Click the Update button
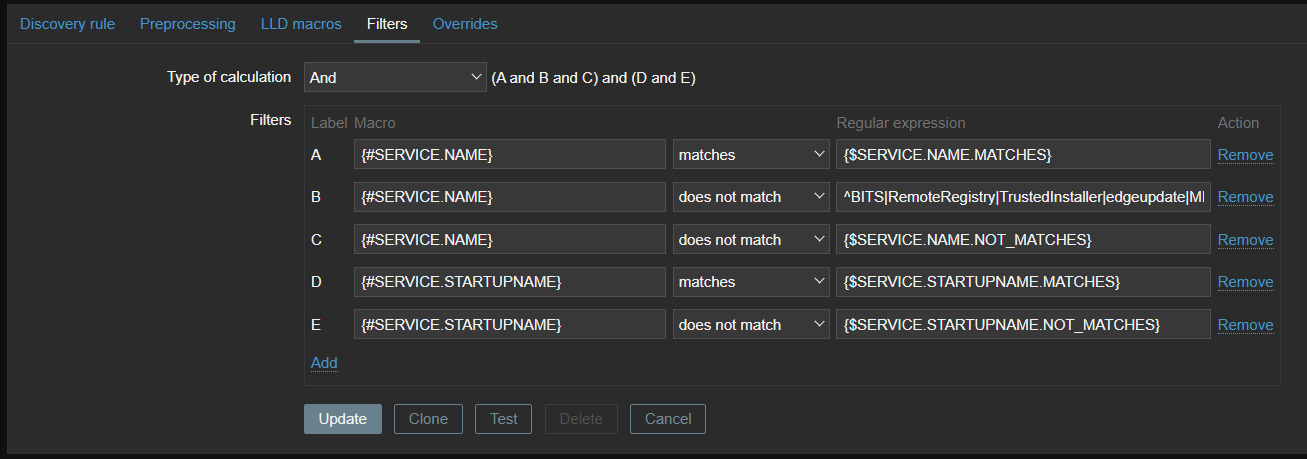Screen dimensions: 1307x459 [342, 419]
